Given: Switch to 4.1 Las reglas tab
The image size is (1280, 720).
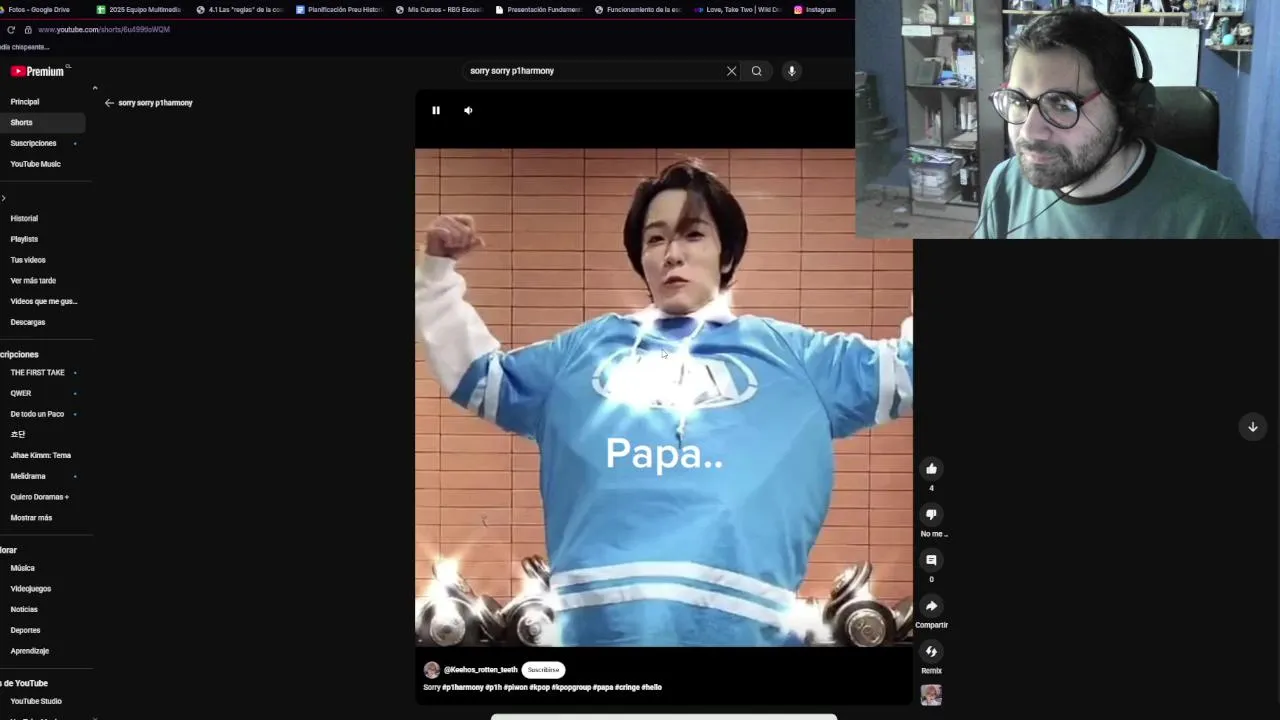Looking at the screenshot, I should tap(239, 9).
